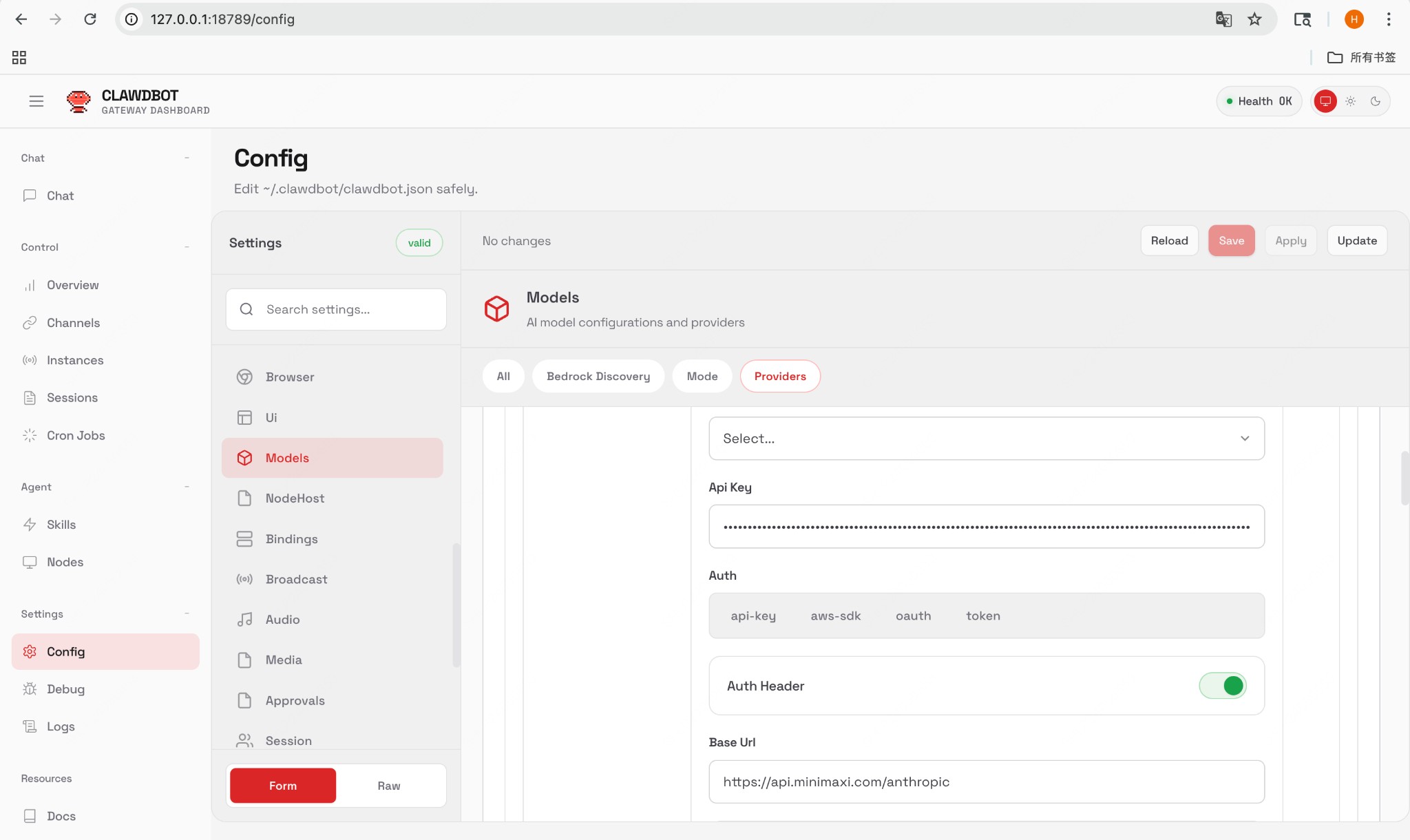Switch to the Raw editor tab
Image resolution: width=1410 pixels, height=840 pixels.
coord(389,785)
